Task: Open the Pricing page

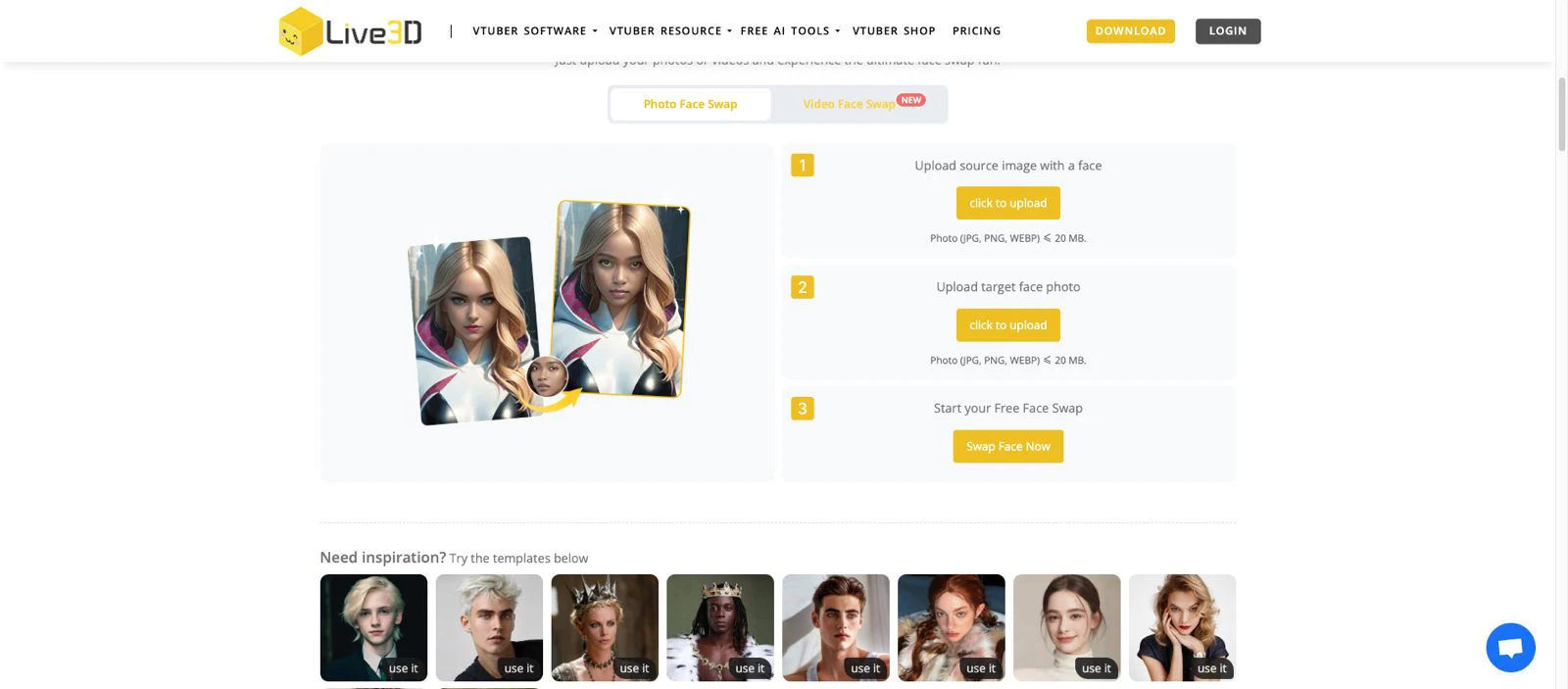Action: 976,31
